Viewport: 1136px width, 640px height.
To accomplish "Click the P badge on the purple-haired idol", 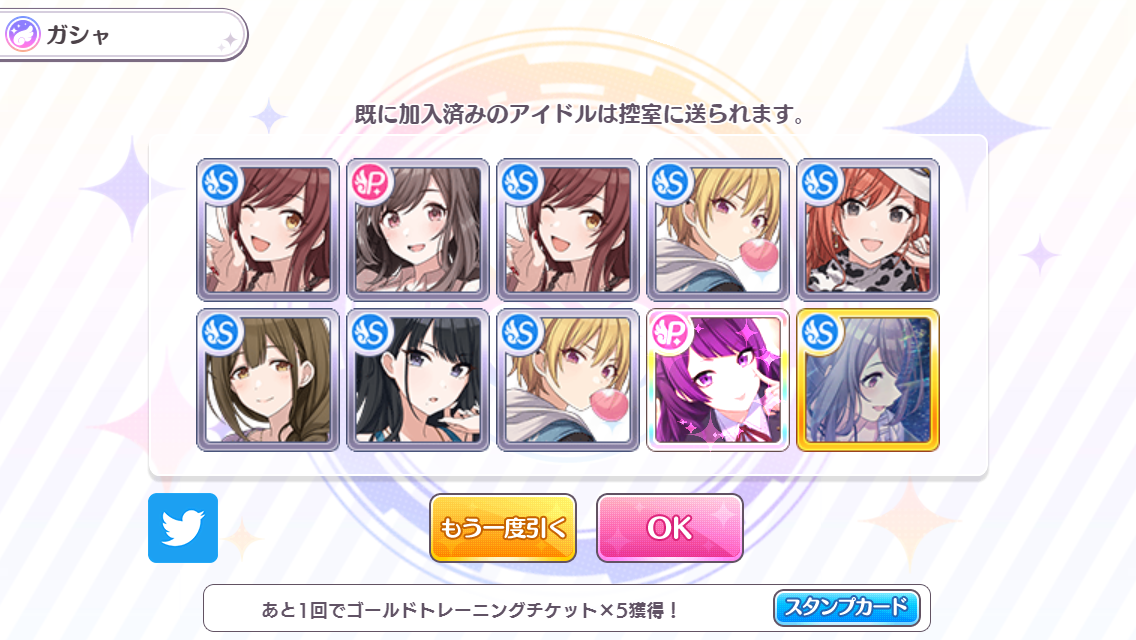I will coord(671,333).
